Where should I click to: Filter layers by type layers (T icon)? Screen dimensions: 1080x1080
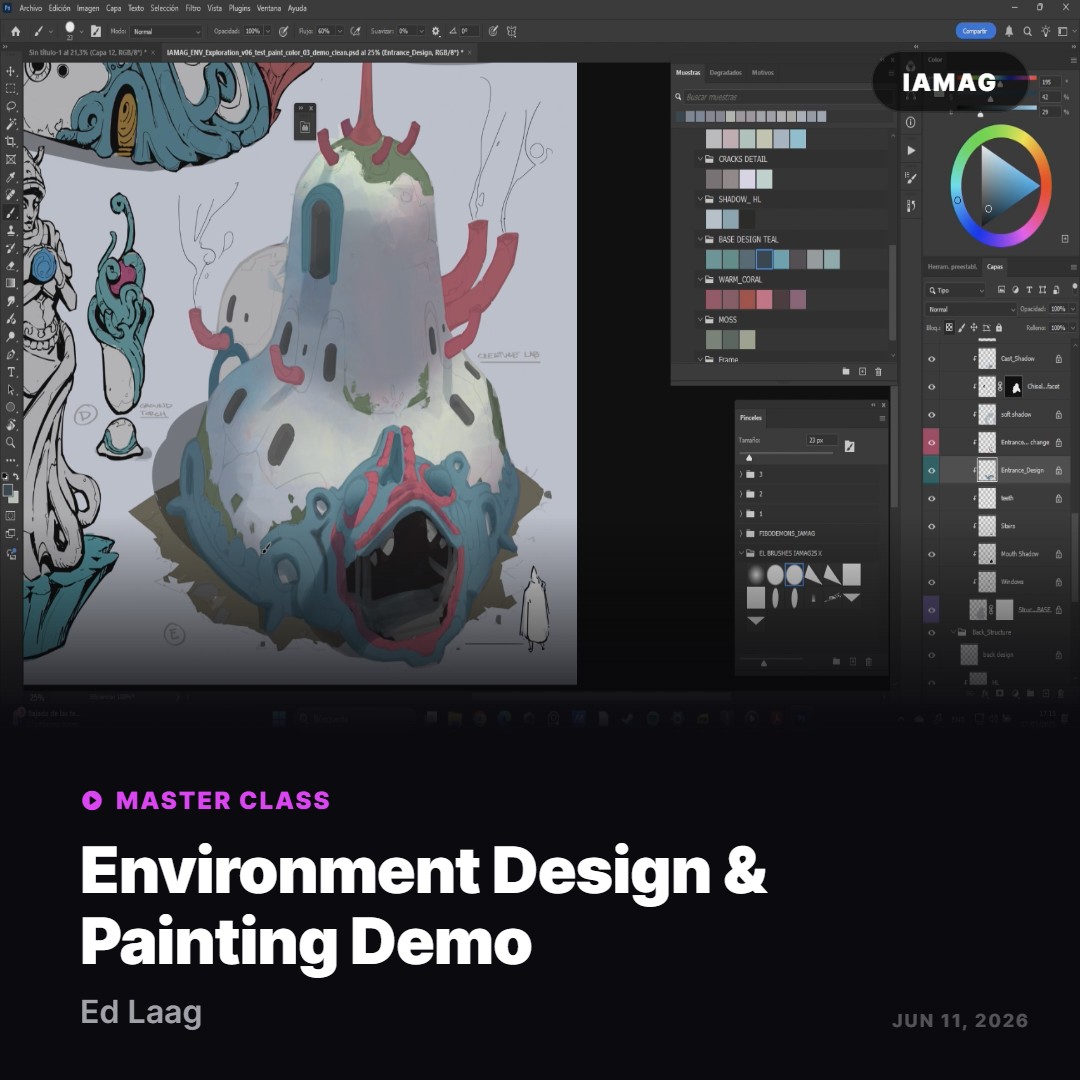coord(1029,290)
